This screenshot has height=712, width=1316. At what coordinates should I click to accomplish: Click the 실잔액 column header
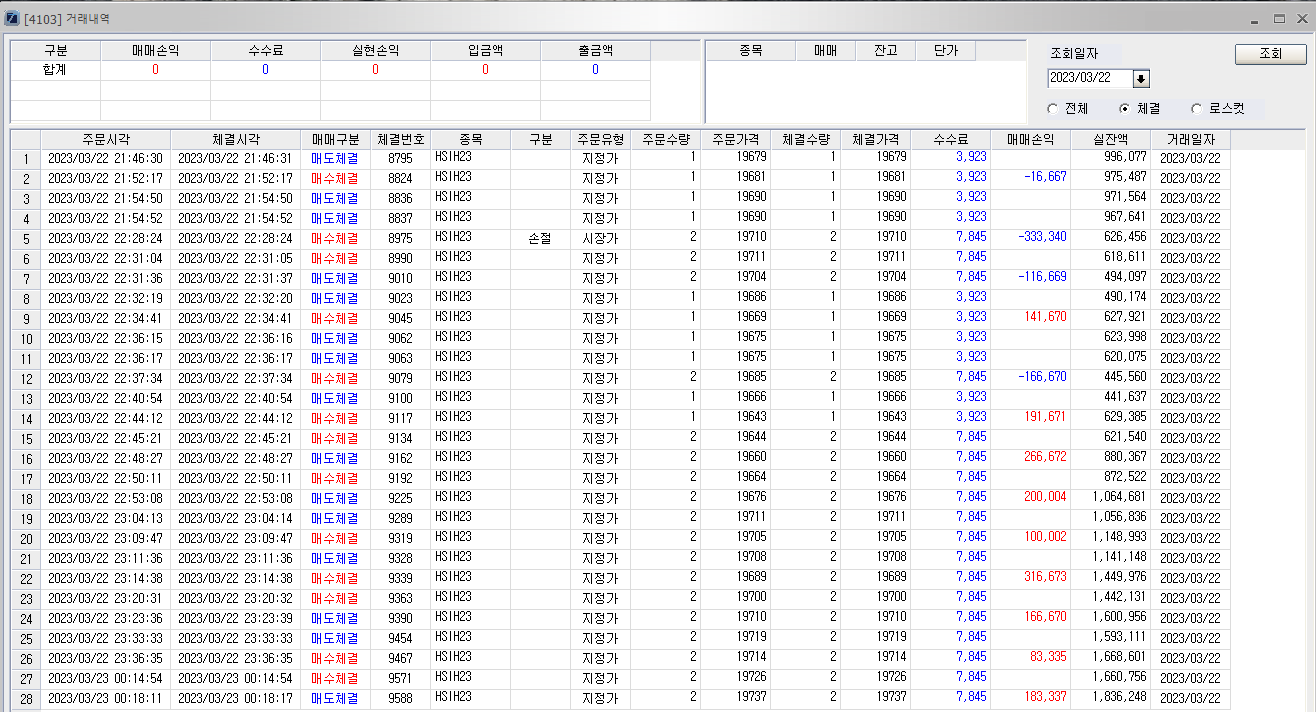[x=1110, y=140]
